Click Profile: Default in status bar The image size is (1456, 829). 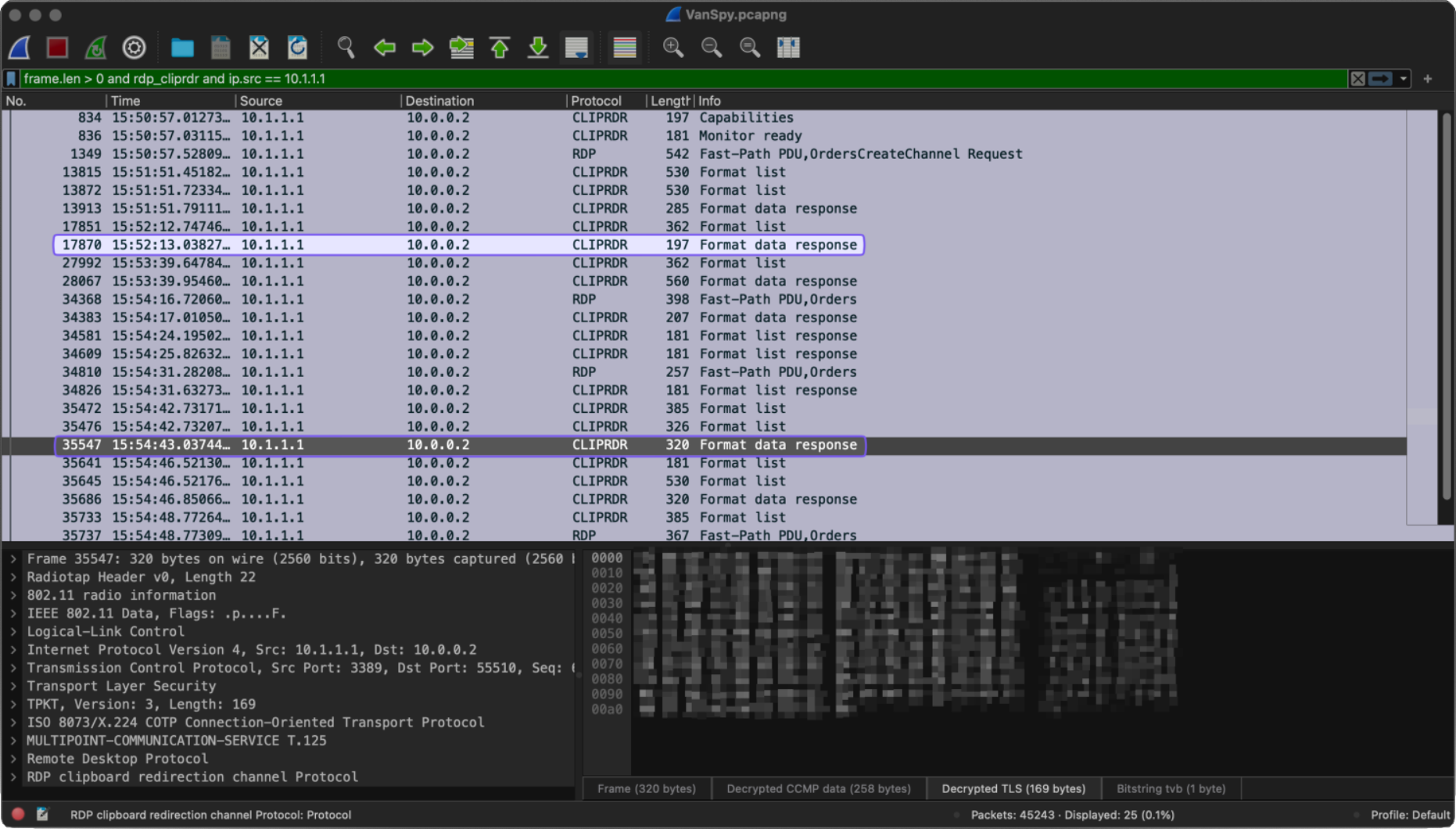click(x=1410, y=815)
